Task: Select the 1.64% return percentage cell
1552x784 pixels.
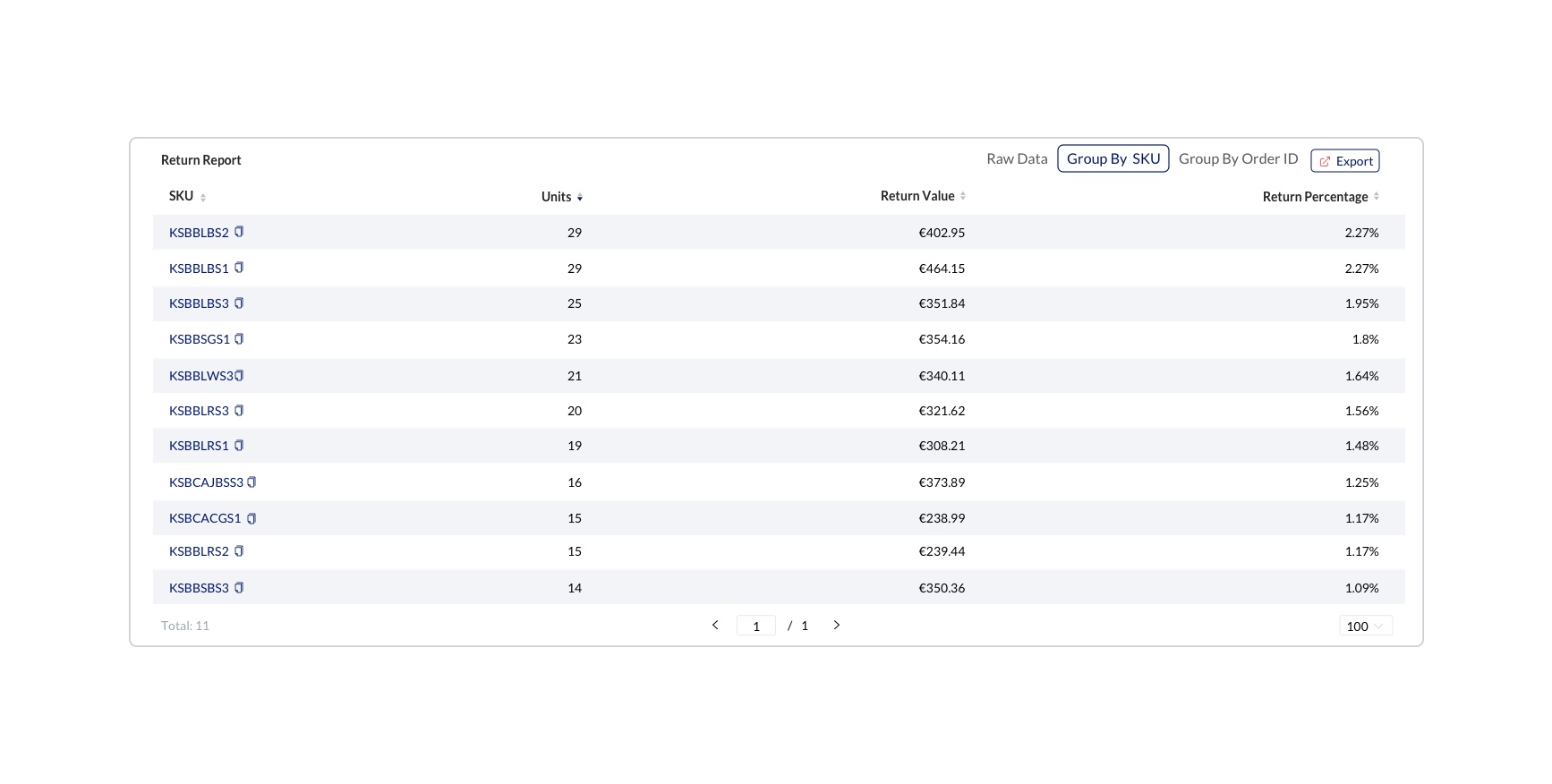Action: tap(1361, 376)
